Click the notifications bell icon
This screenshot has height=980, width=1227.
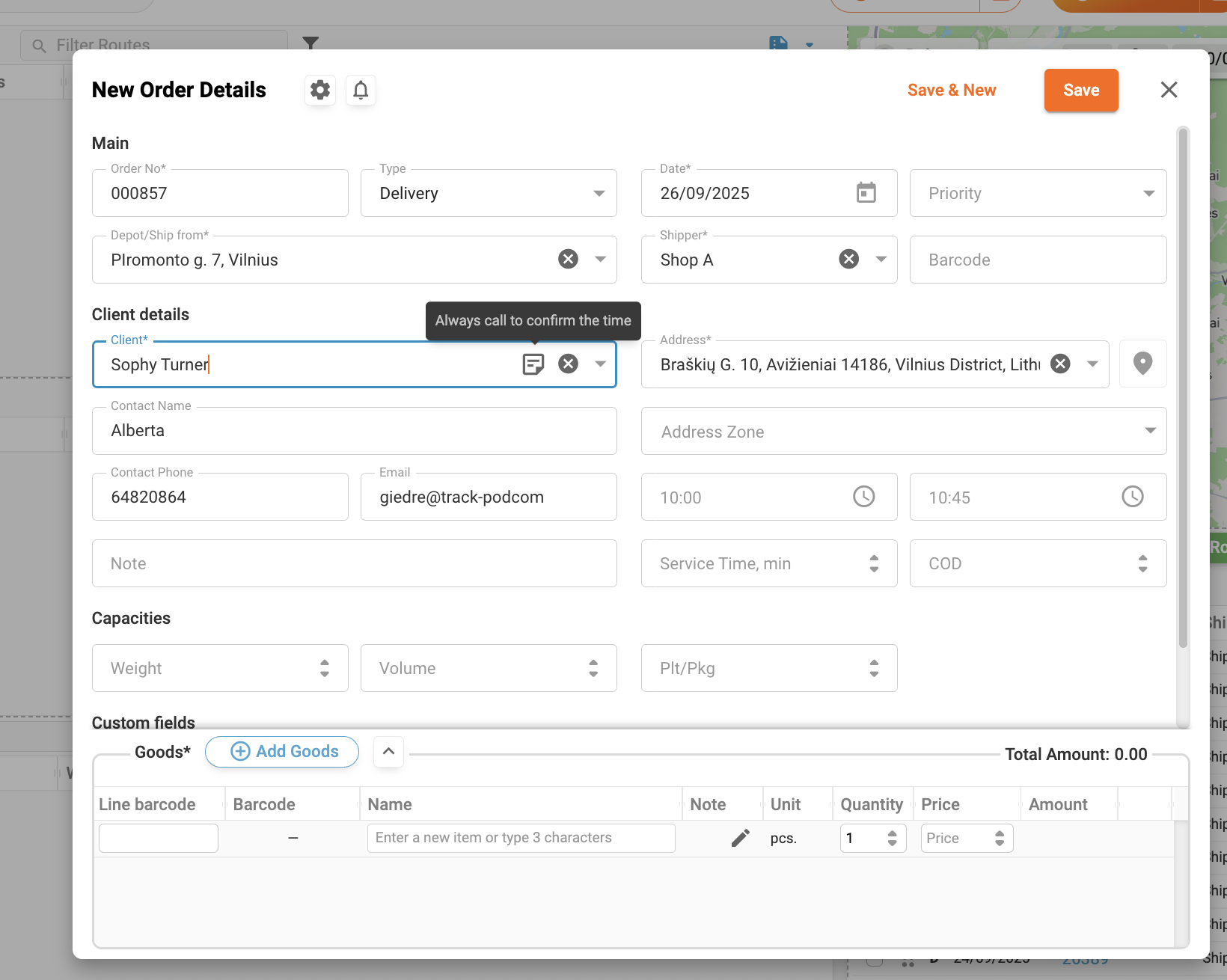[x=361, y=91]
